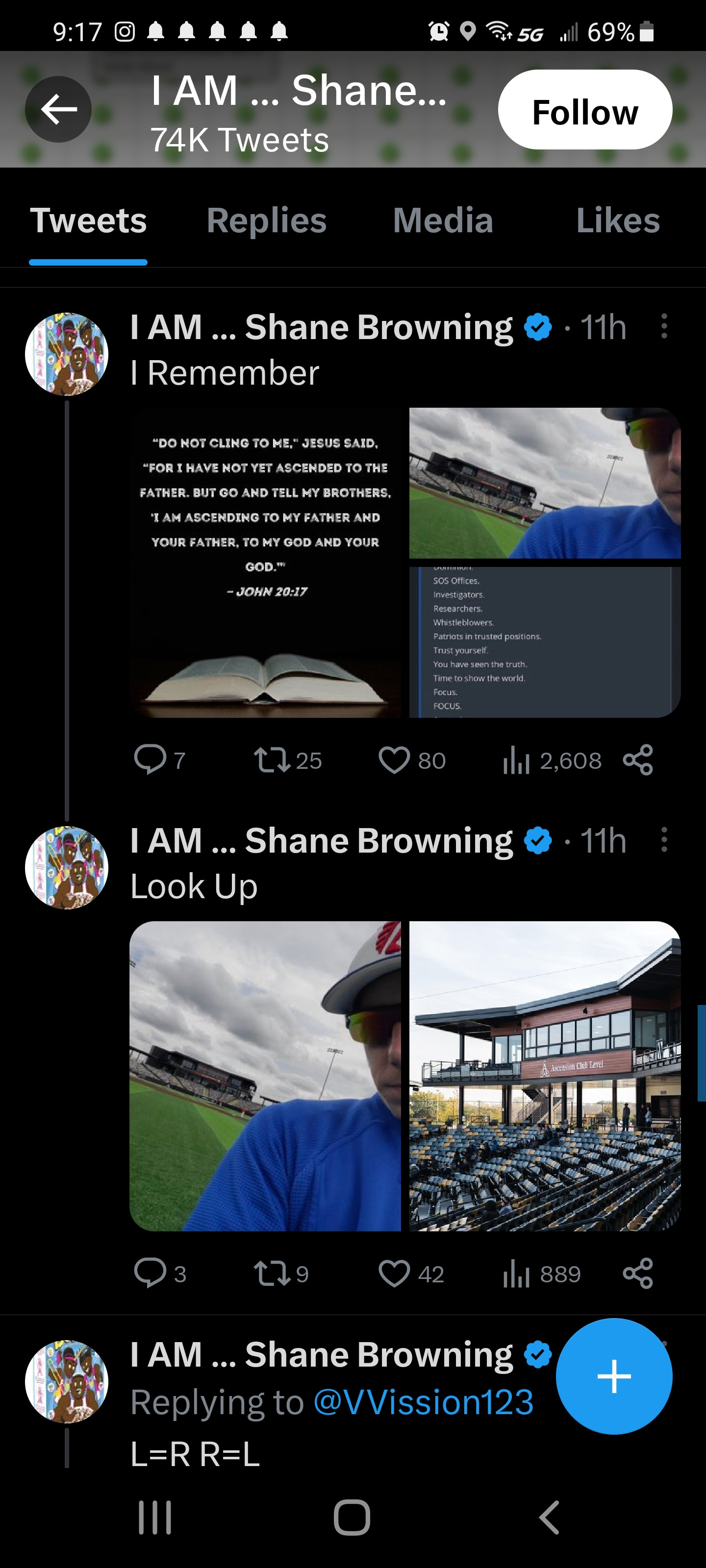Open more options on 'Look Up' tweet

click(x=664, y=840)
